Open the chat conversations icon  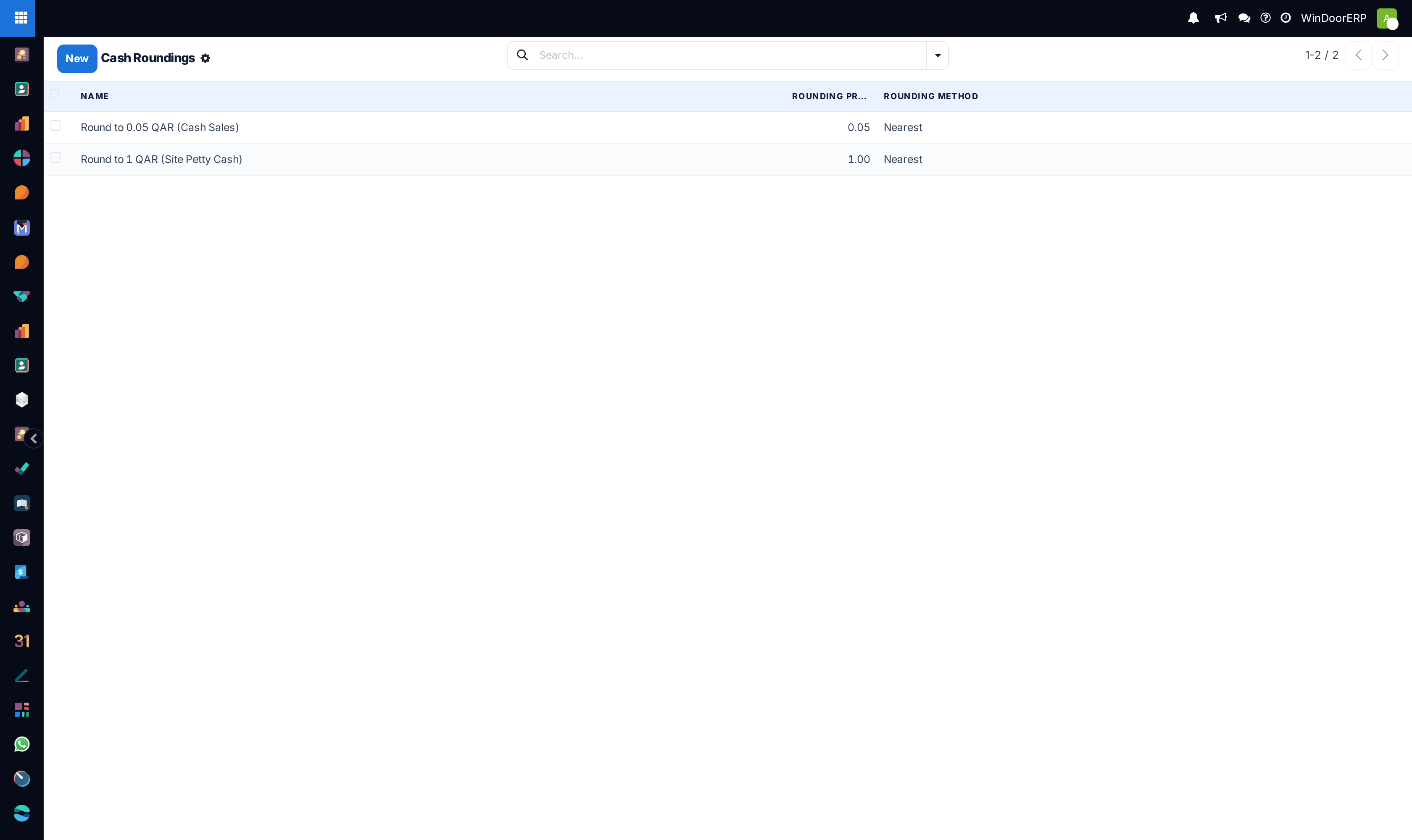(x=1244, y=18)
